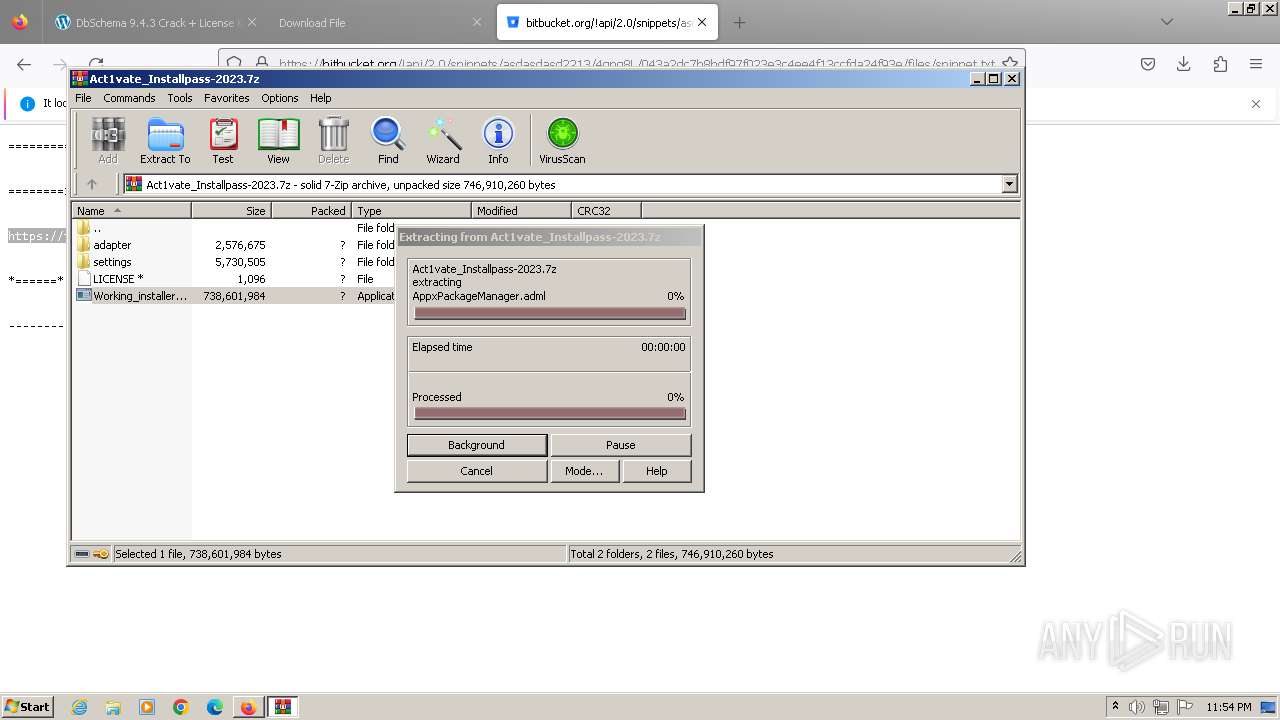Screen dimensions: 1280x720
Task: Go up one folder level arrow
Action: [92, 184]
